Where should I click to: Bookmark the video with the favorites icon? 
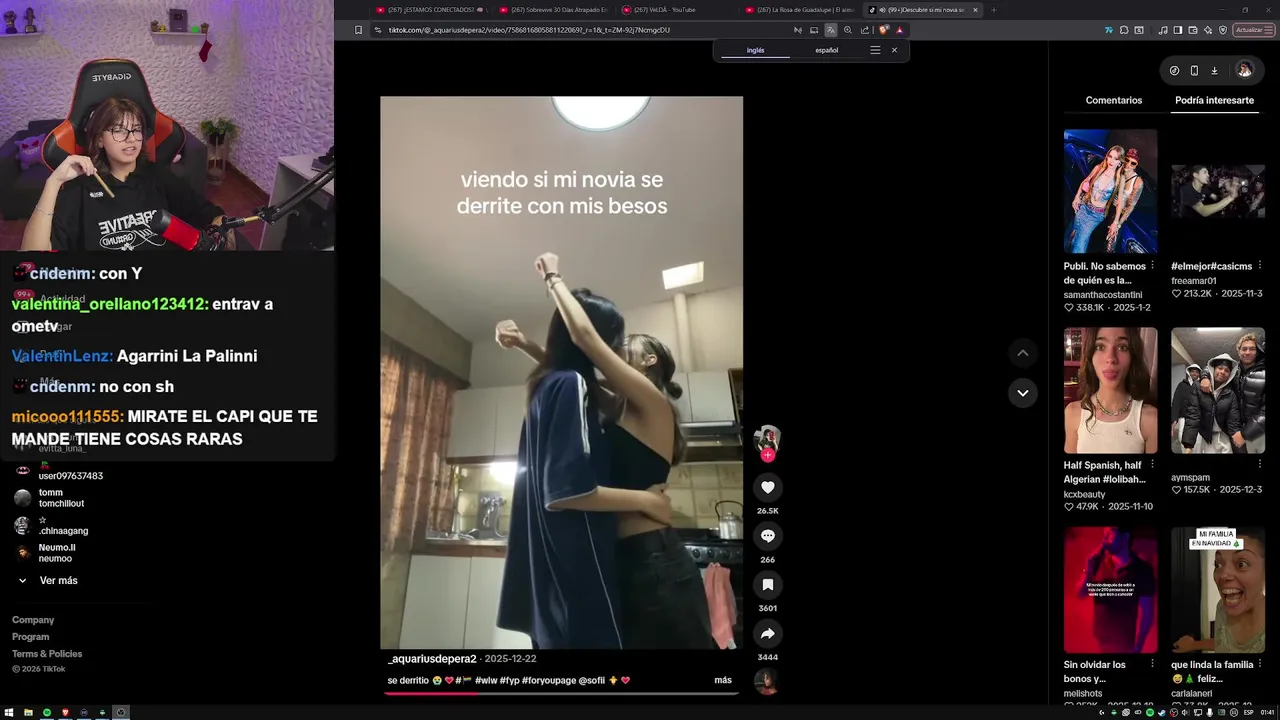tap(767, 585)
